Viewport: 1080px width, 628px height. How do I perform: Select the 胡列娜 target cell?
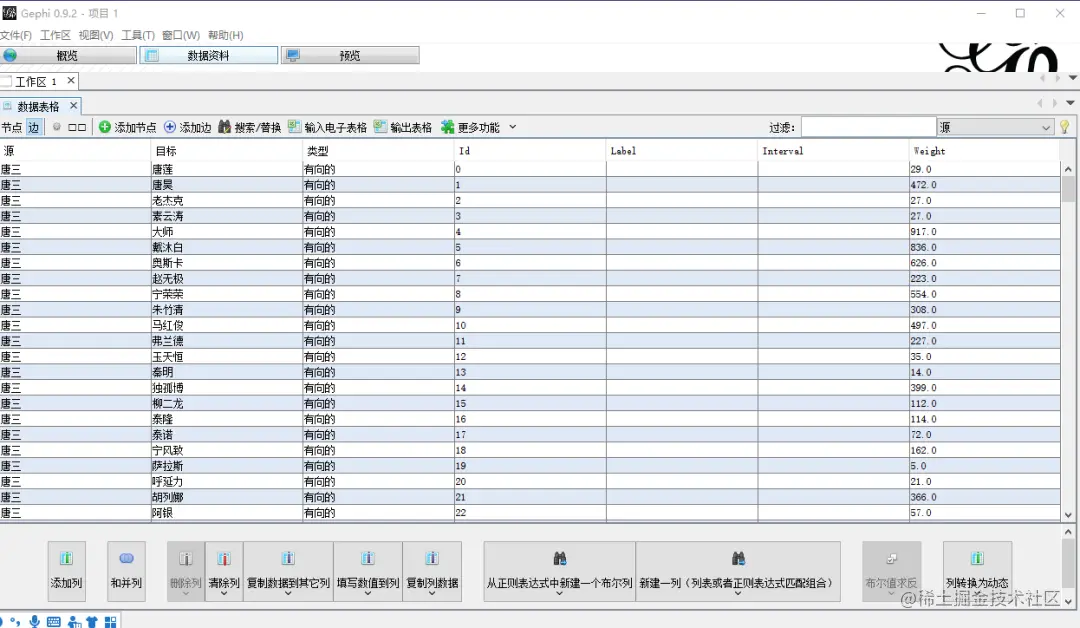pyautogui.click(x=227, y=497)
